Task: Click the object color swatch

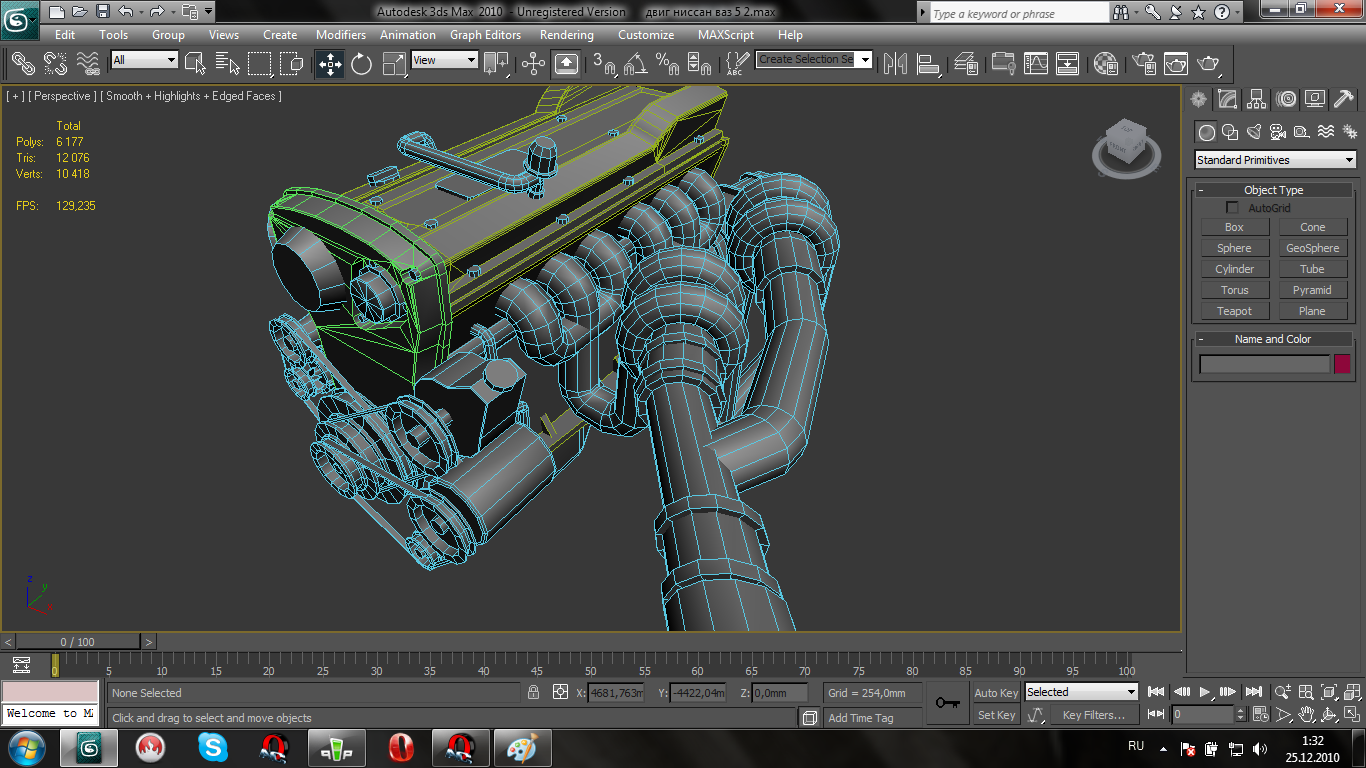Action: (1342, 365)
